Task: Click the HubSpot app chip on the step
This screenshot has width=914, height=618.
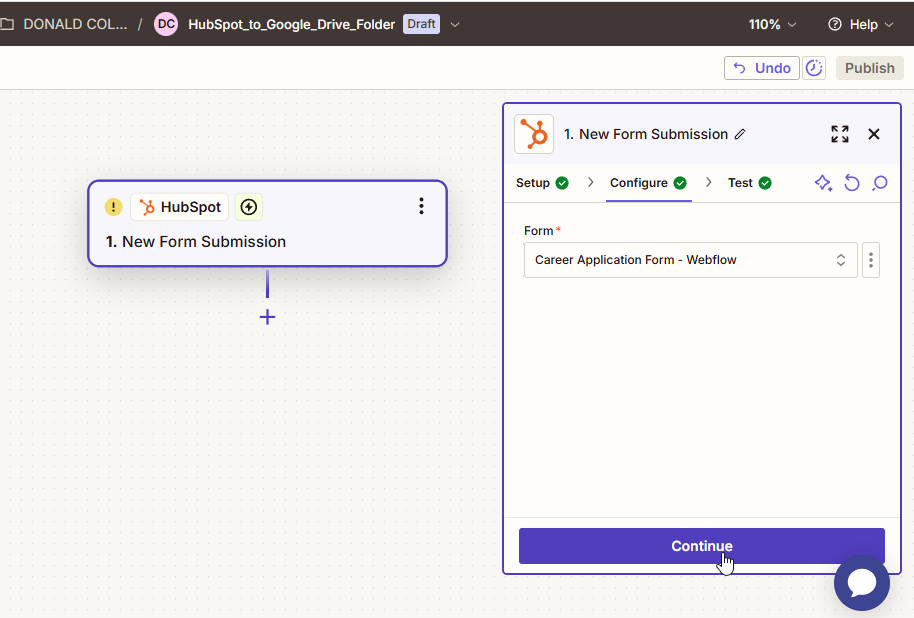Action: [x=180, y=207]
